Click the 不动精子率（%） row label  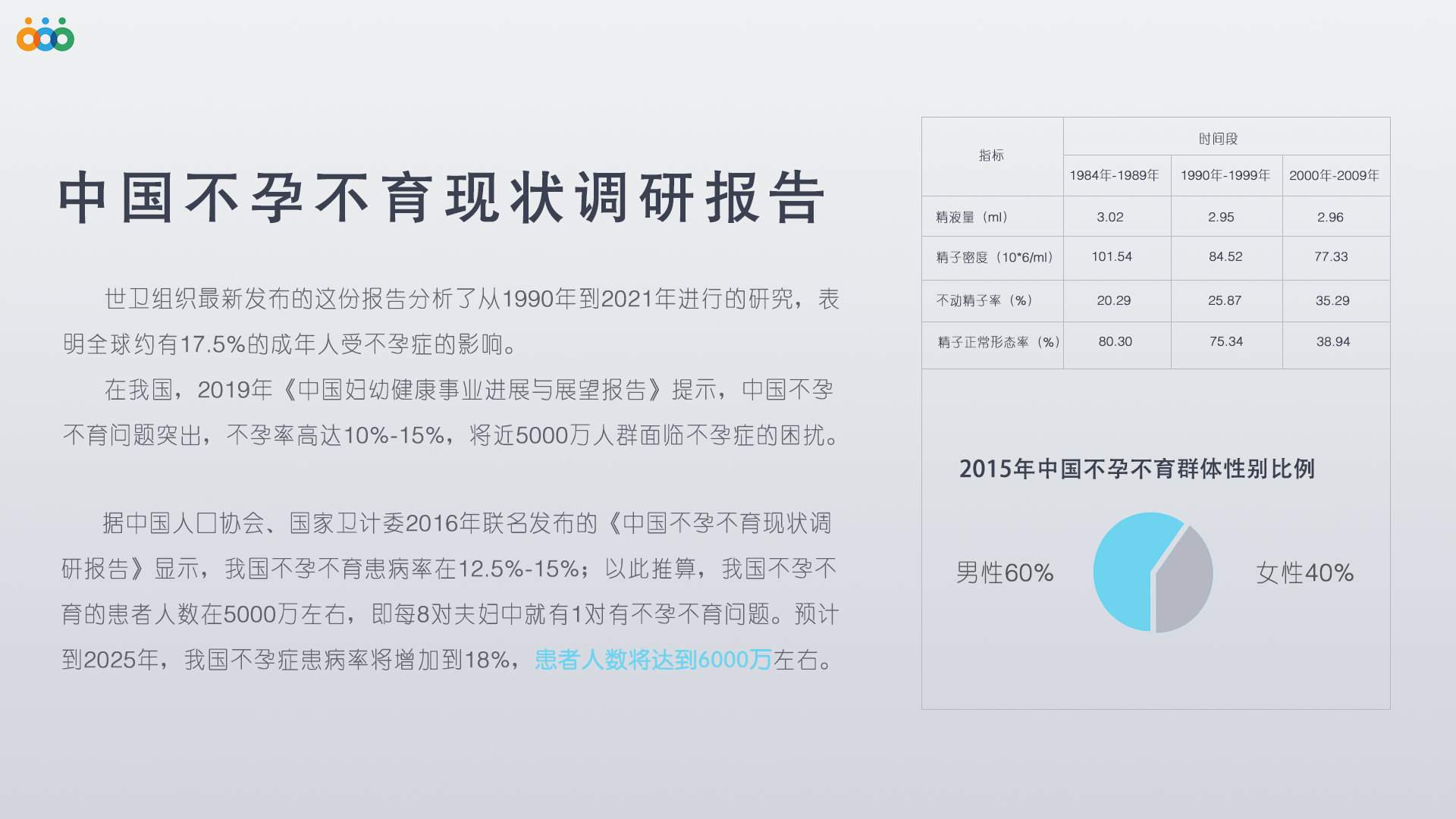point(987,300)
